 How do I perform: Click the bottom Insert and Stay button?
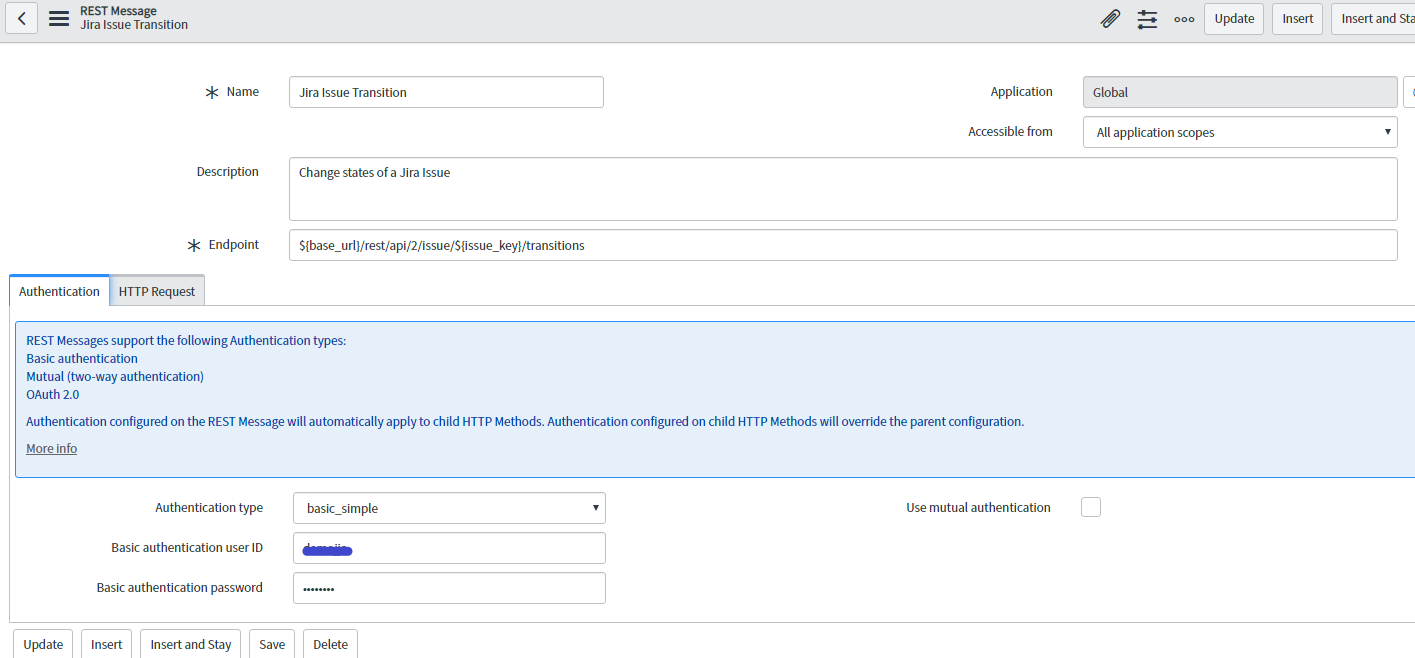click(x=191, y=644)
